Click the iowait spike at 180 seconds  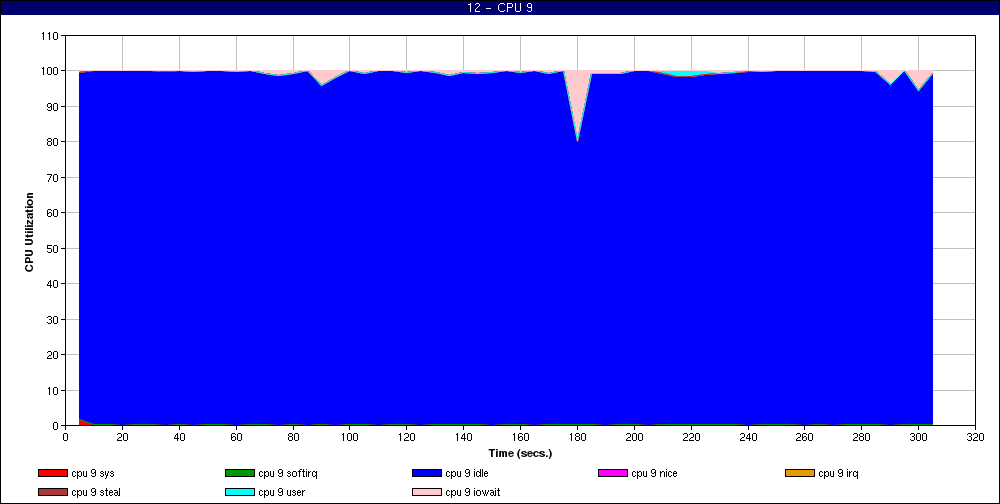click(x=577, y=96)
